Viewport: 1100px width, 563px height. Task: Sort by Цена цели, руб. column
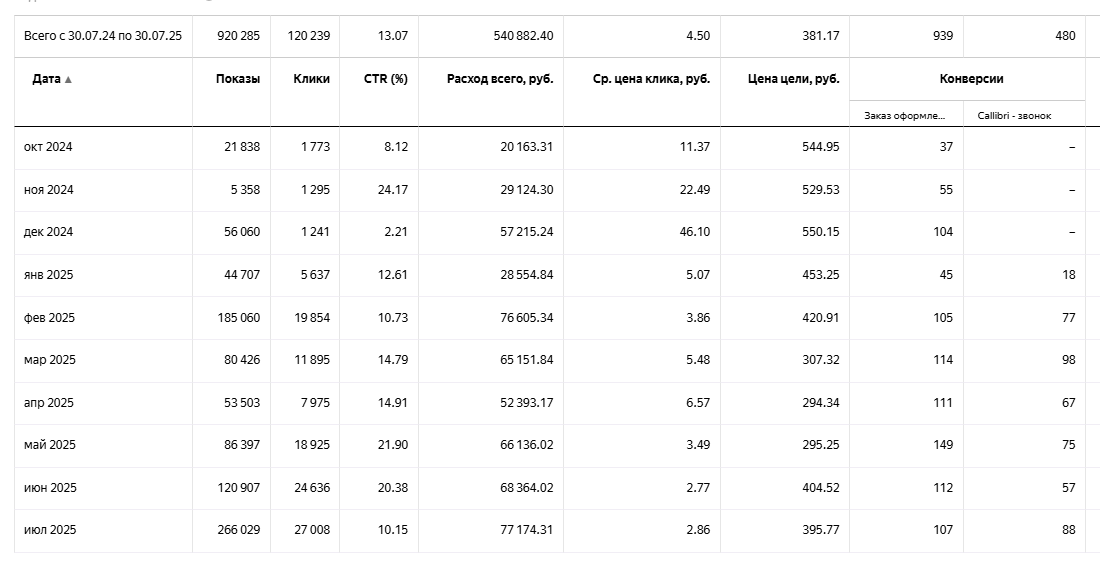[x=793, y=79]
